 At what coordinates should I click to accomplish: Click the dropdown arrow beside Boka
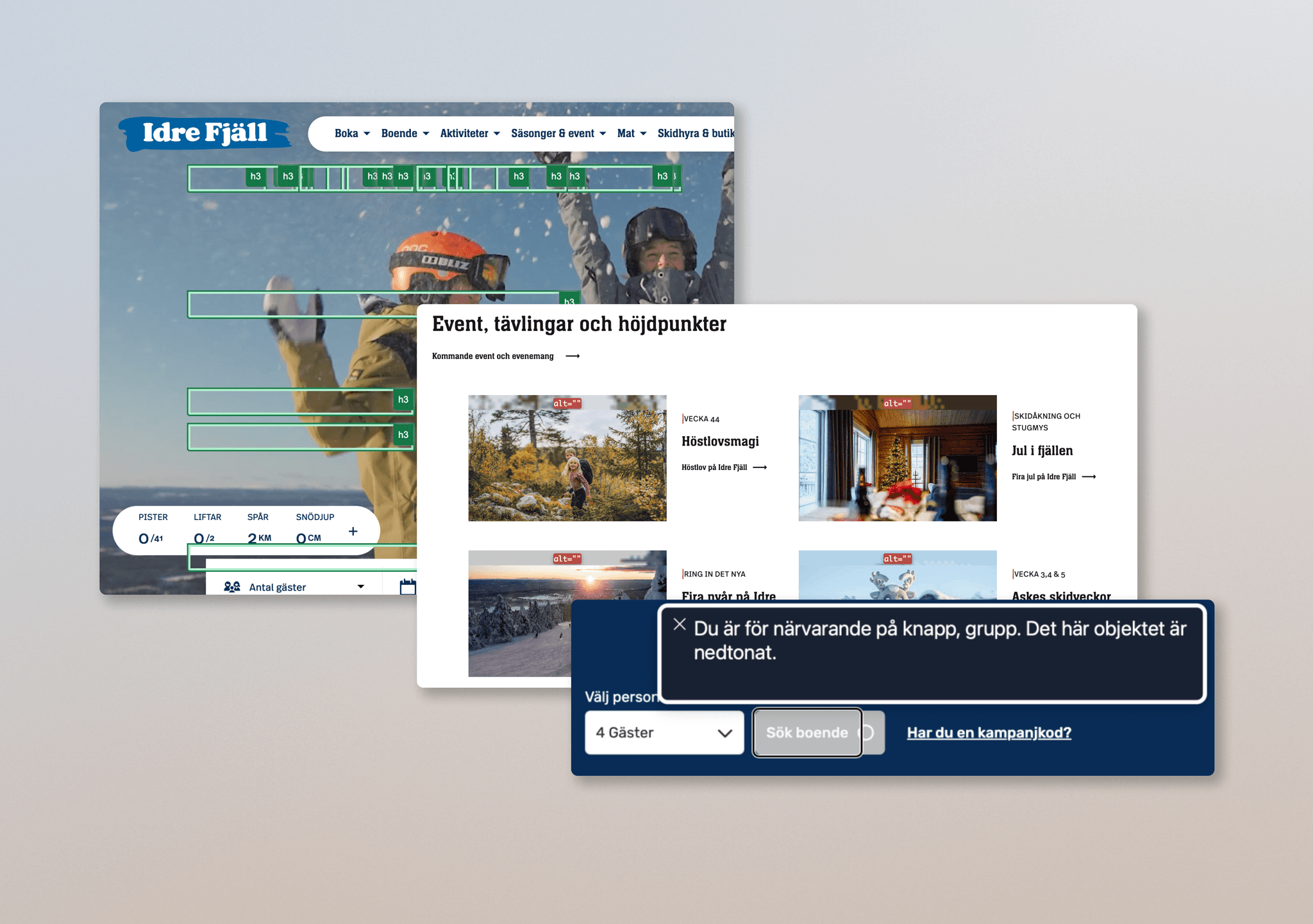point(367,134)
